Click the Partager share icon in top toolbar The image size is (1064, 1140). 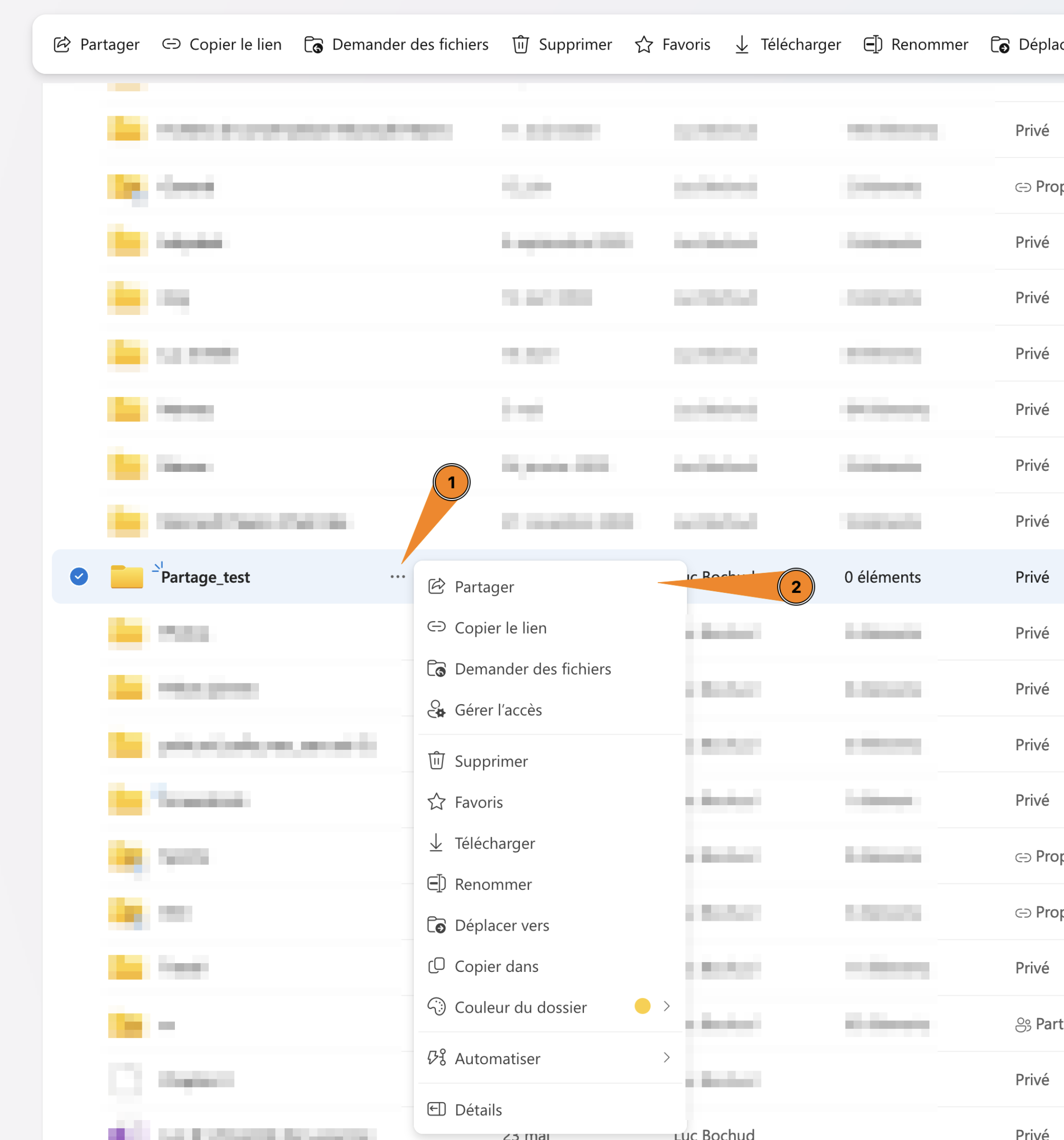(62, 44)
